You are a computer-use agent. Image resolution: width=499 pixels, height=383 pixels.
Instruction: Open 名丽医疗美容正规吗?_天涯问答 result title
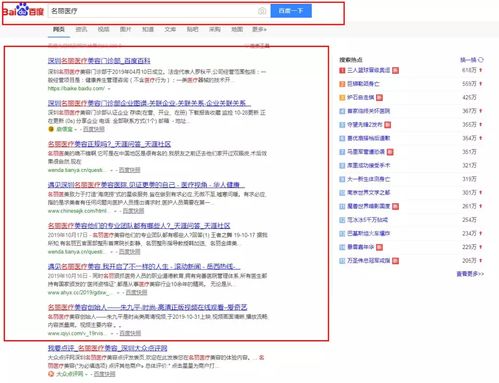pos(109,144)
